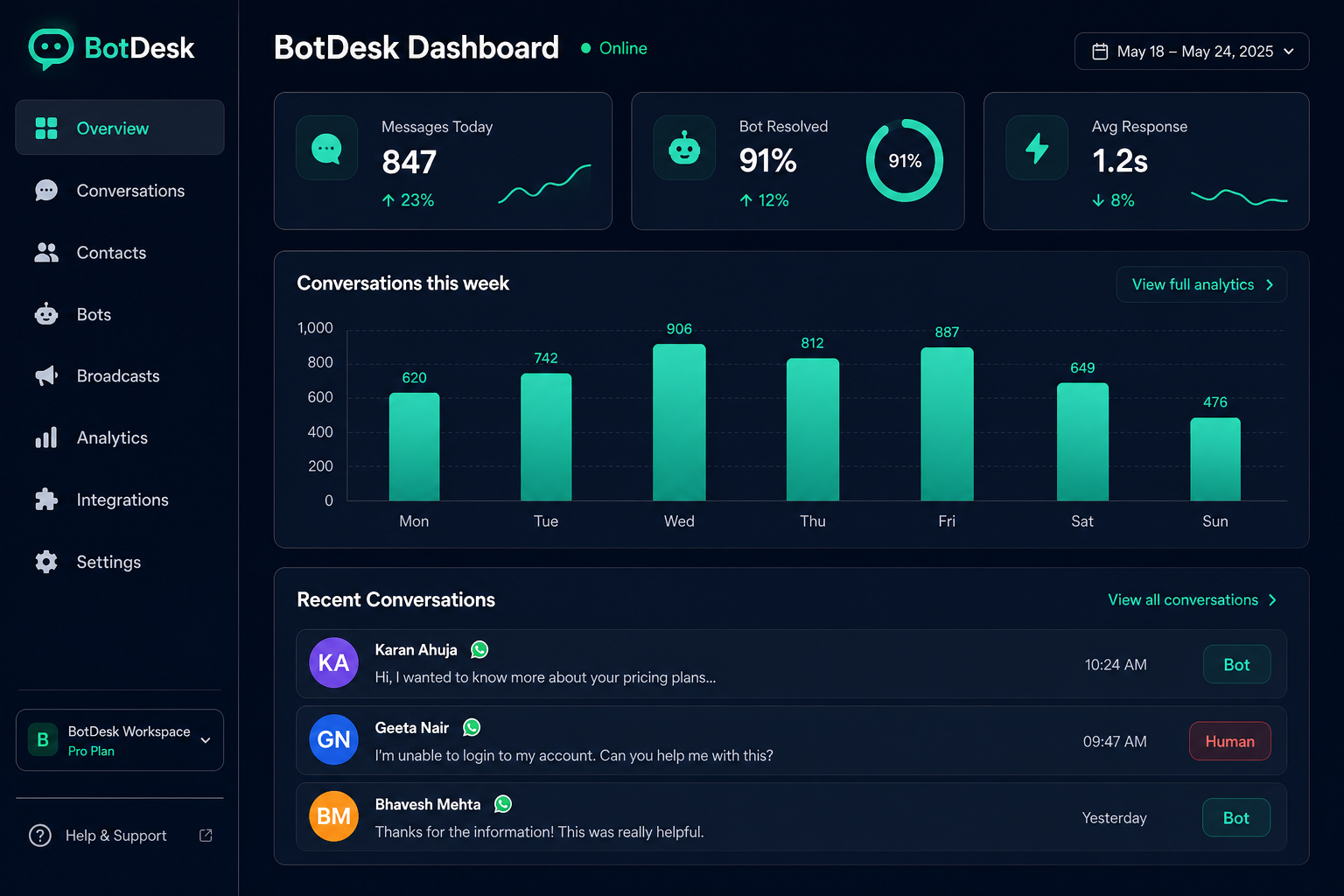Click Bot tag on Bhavesh Mehta row
The image size is (1344, 896).
click(x=1235, y=818)
